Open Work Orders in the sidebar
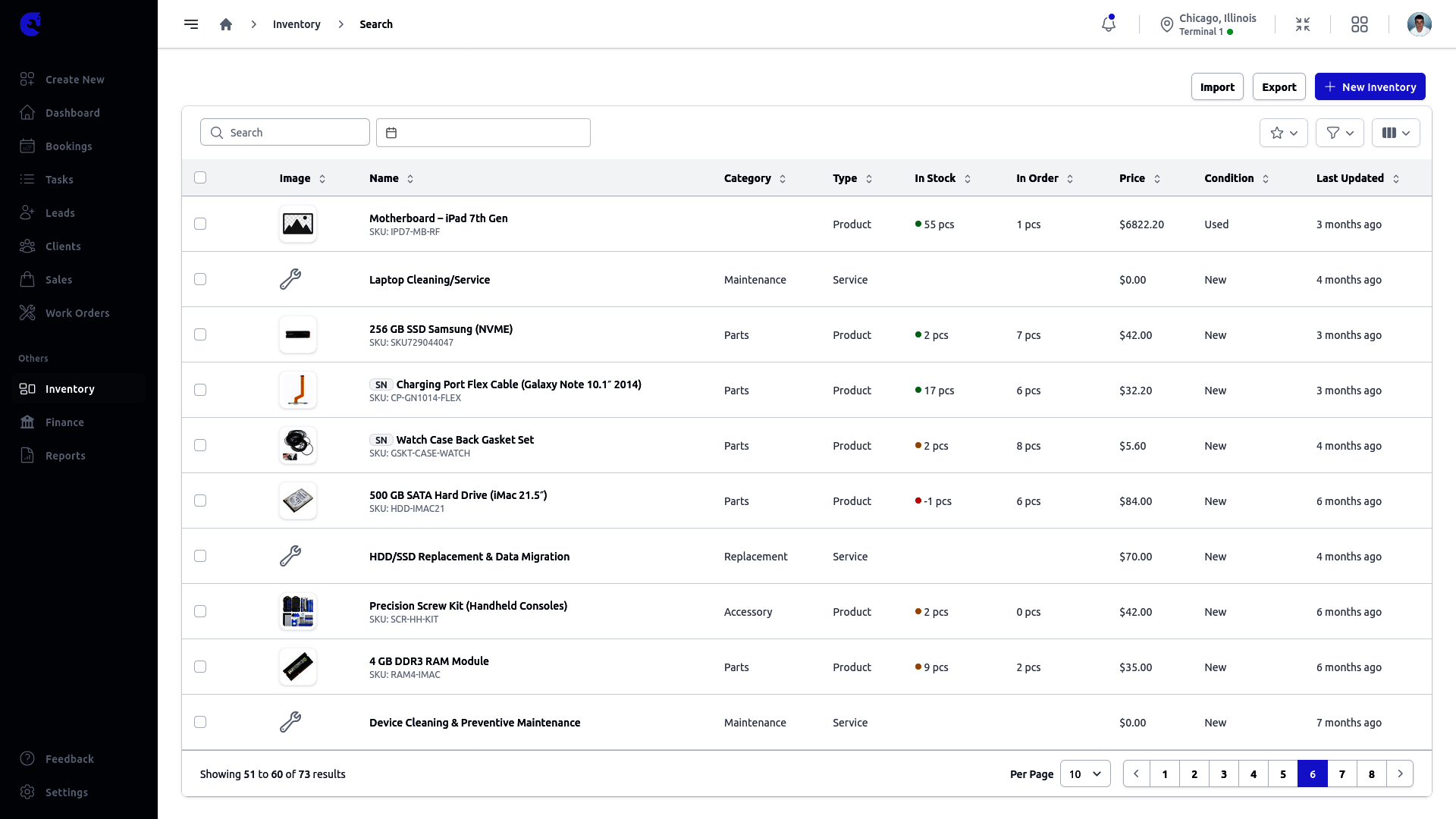The height and width of the screenshot is (819, 1456). point(77,313)
